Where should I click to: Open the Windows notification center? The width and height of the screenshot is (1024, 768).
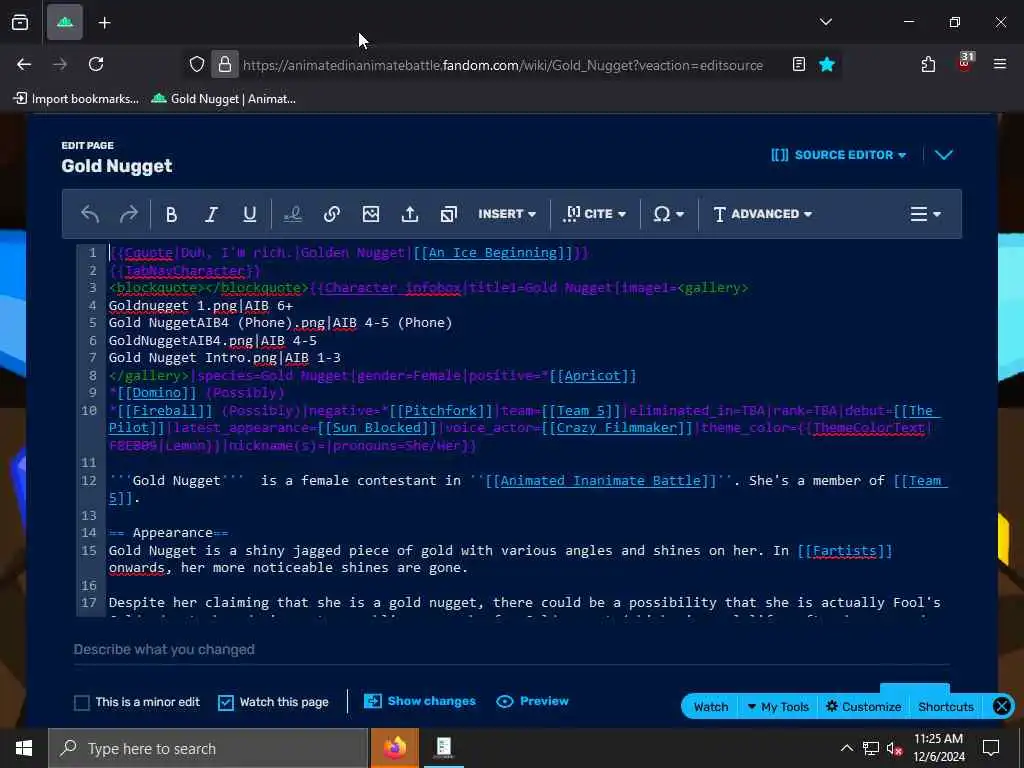tap(991, 748)
